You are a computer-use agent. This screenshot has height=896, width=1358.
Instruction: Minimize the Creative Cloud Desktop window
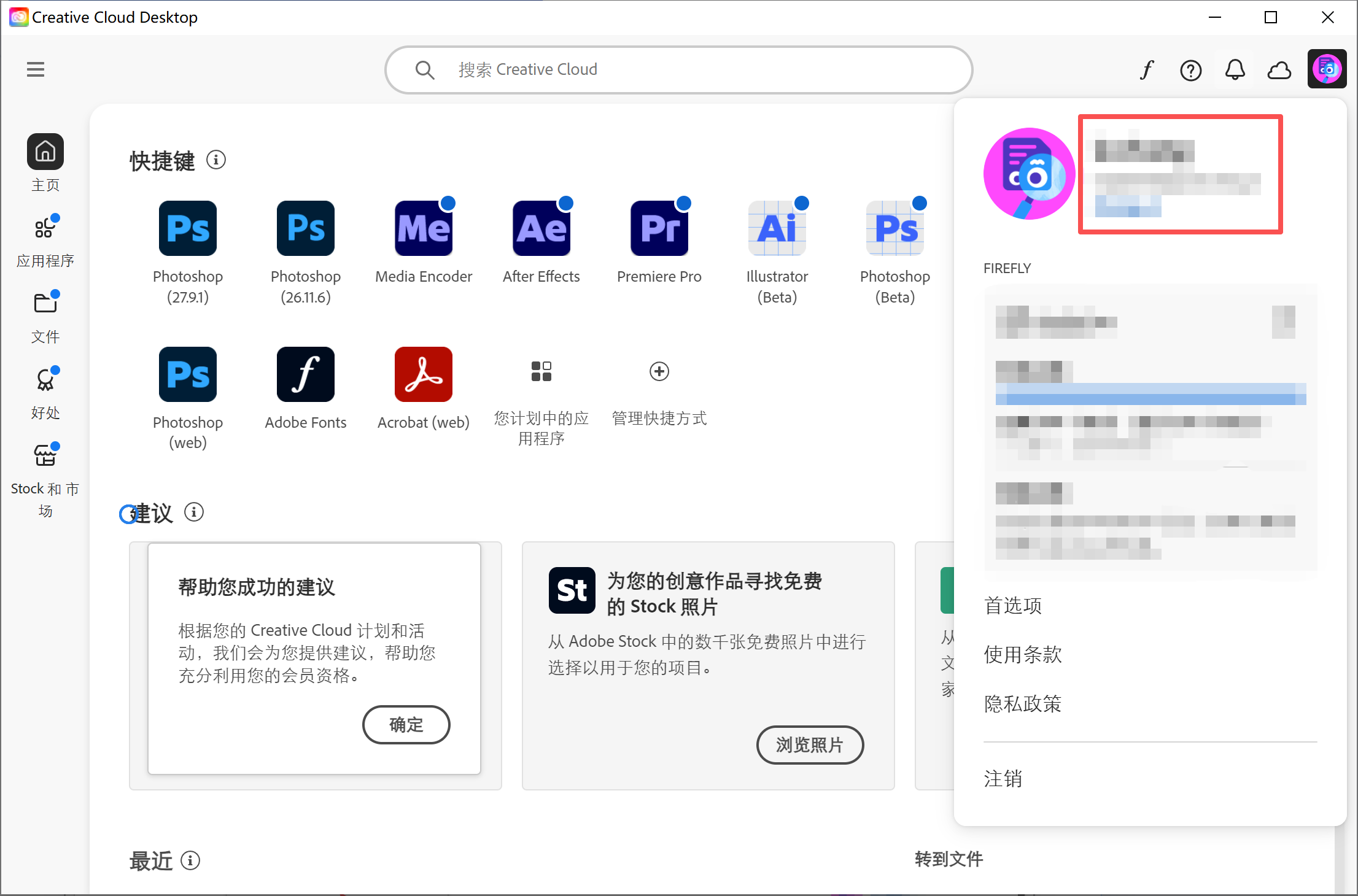point(1214,17)
